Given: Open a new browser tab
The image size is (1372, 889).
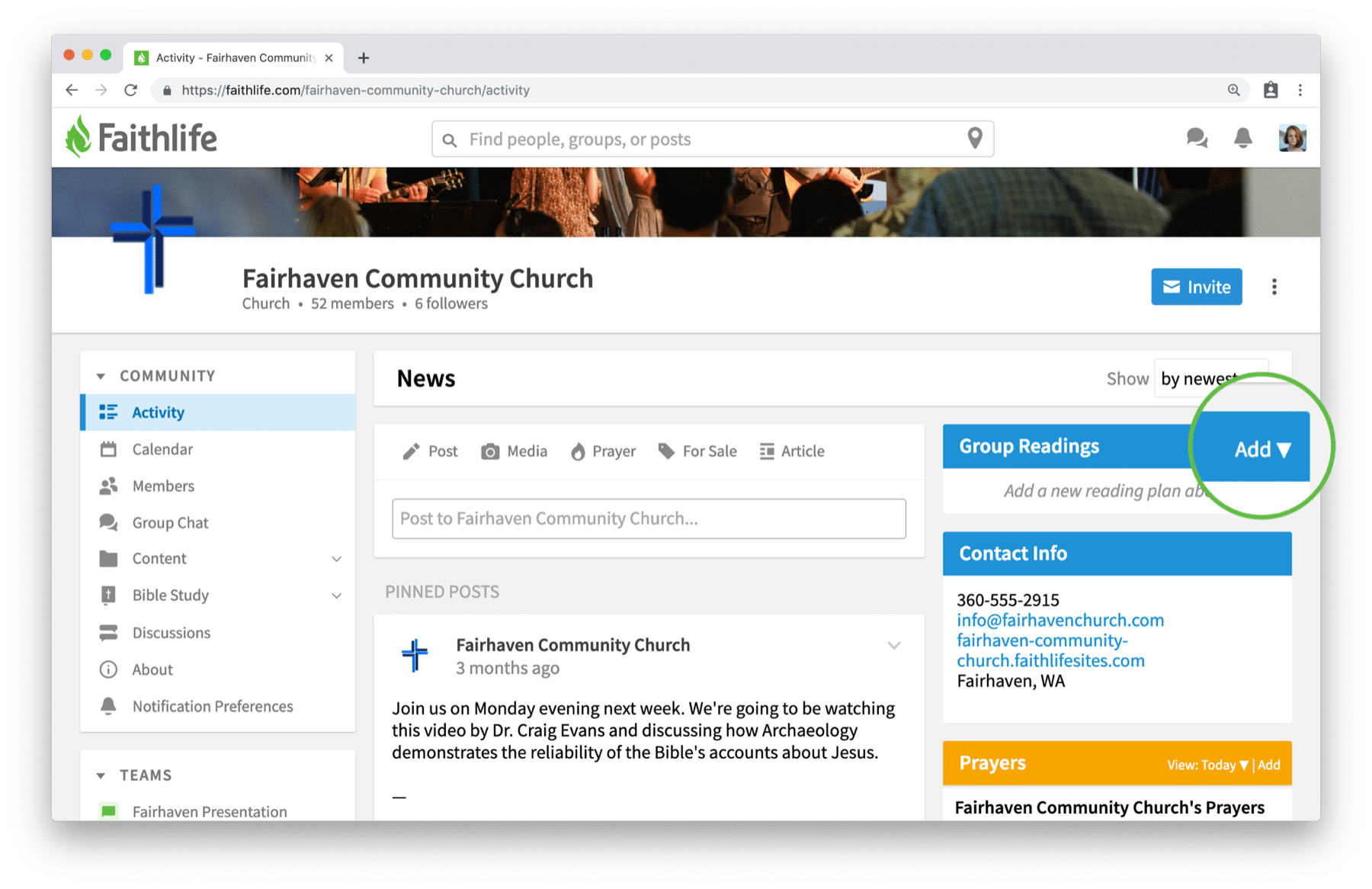Looking at the screenshot, I should [x=364, y=58].
